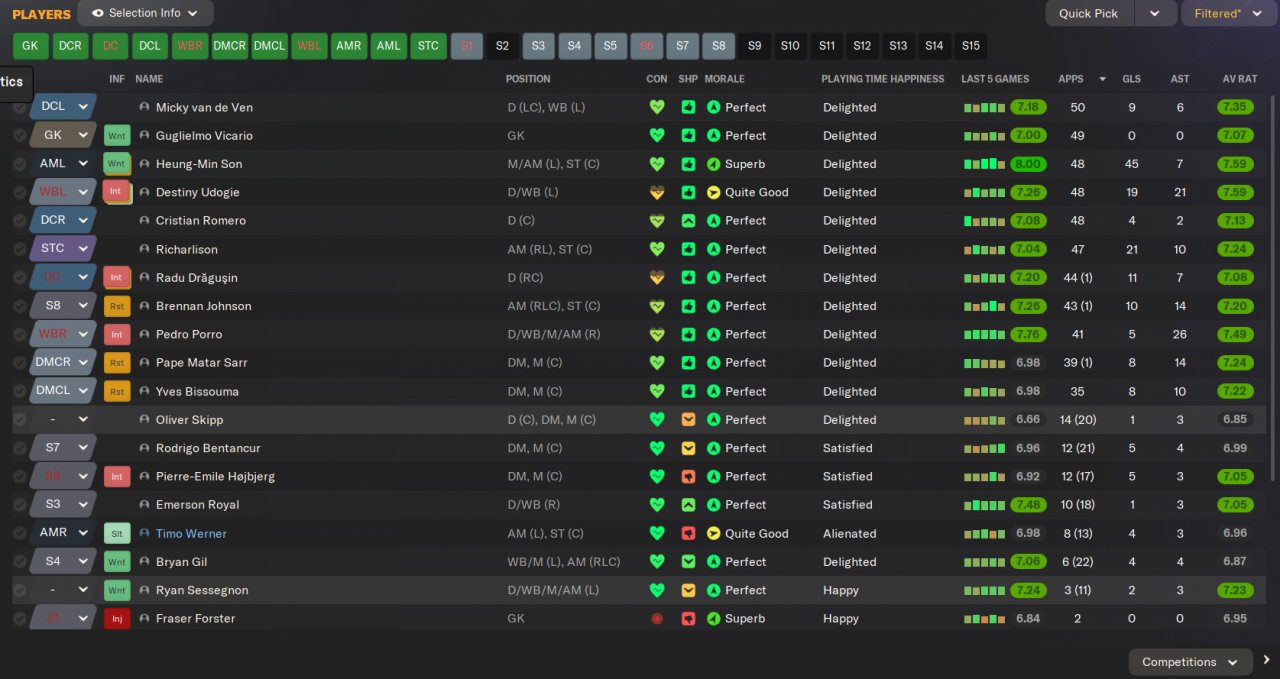Select the GK position slot
1280x679 pixels.
[x=30, y=46]
